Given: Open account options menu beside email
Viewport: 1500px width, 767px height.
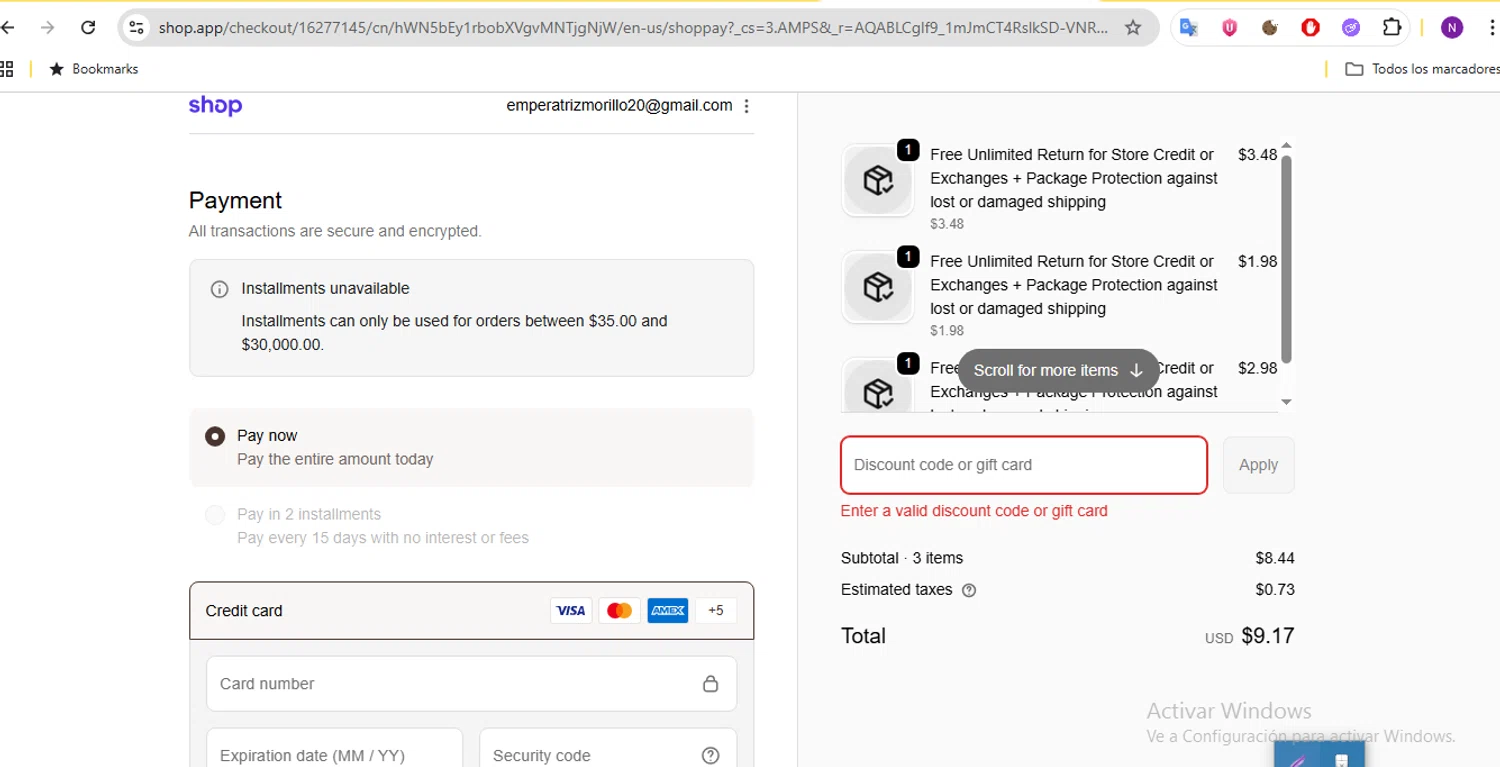Looking at the screenshot, I should pos(746,106).
